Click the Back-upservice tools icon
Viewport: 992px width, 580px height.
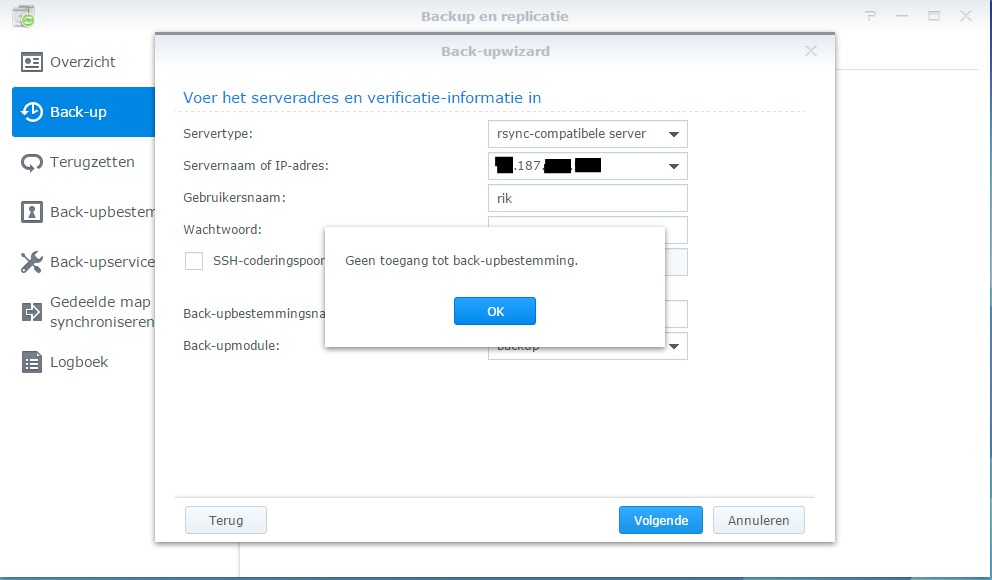point(32,262)
